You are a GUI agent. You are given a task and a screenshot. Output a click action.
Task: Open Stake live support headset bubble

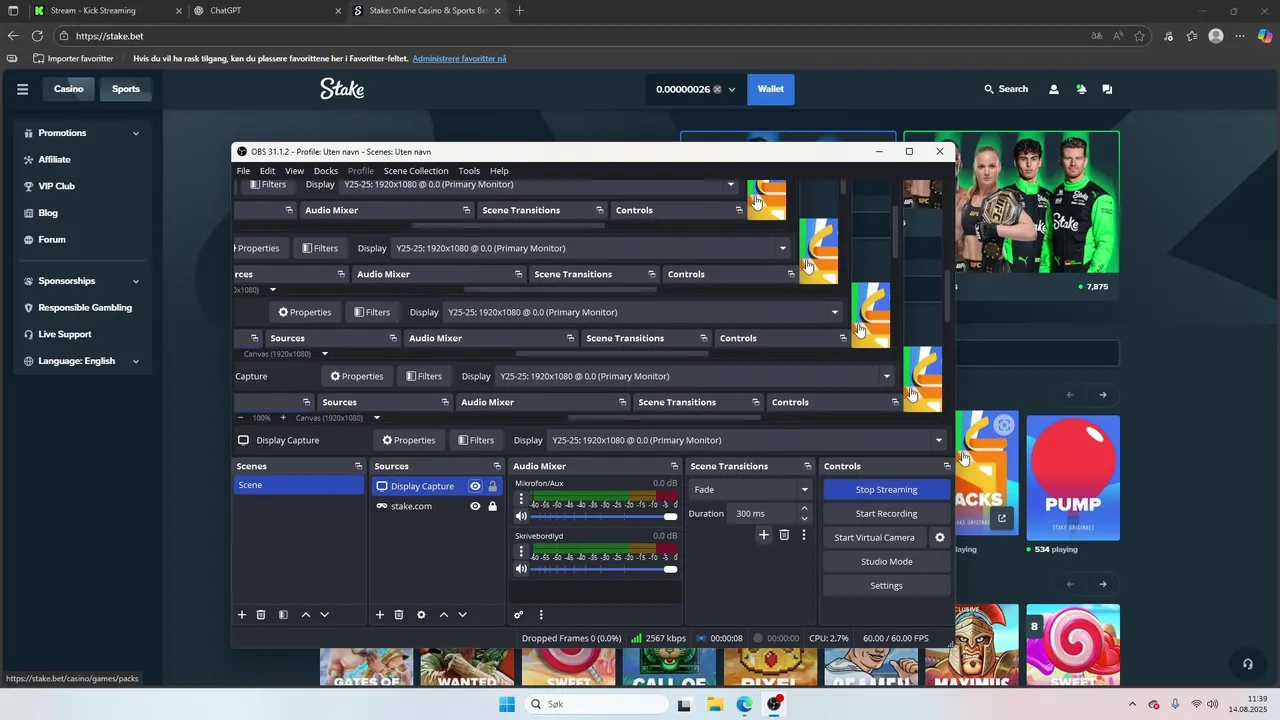pyautogui.click(x=1247, y=664)
